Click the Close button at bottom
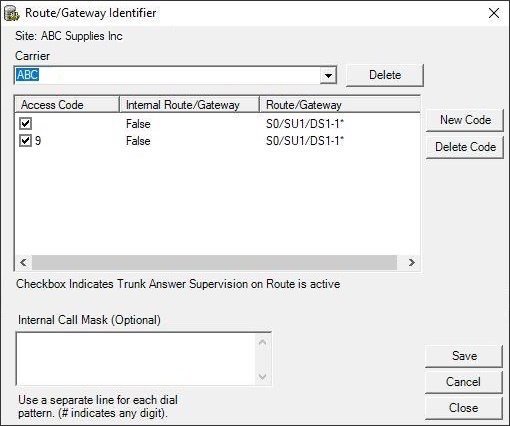This screenshot has width=510, height=426. [x=464, y=408]
